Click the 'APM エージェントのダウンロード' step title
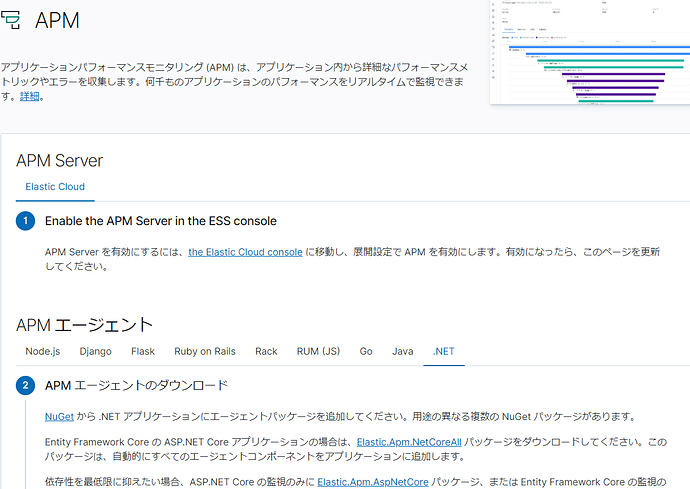 (x=136, y=386)
